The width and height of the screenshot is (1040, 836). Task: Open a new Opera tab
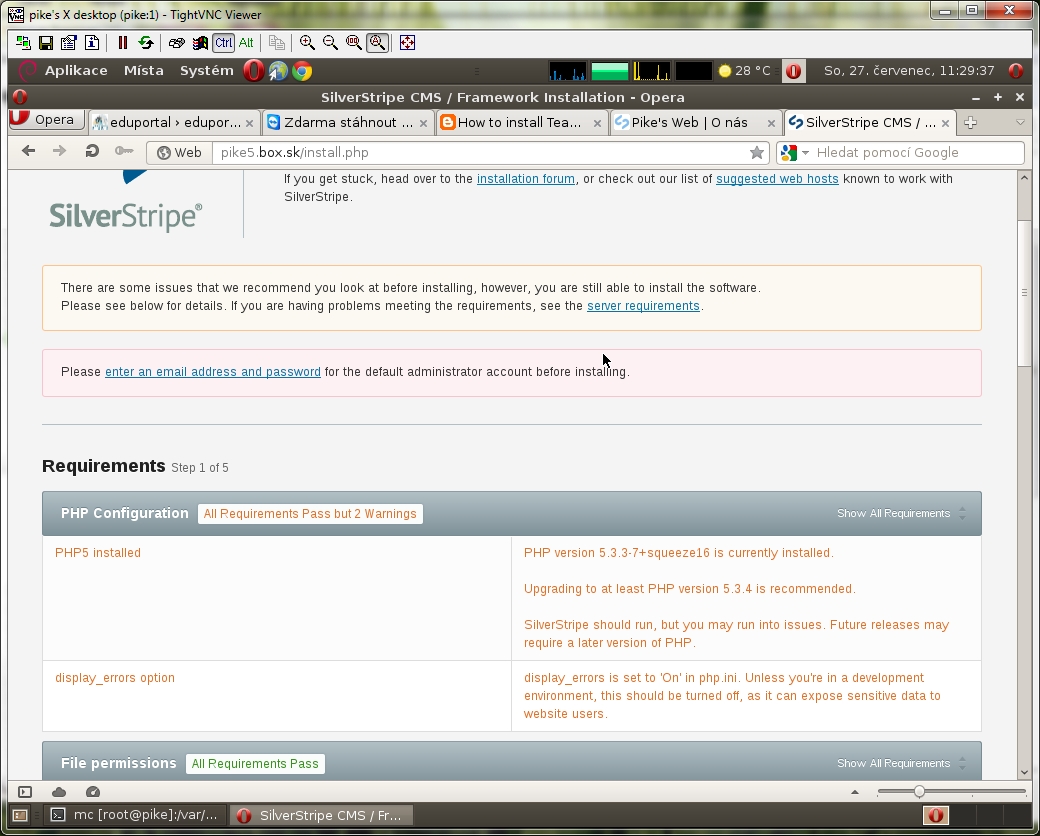point(970,123)
